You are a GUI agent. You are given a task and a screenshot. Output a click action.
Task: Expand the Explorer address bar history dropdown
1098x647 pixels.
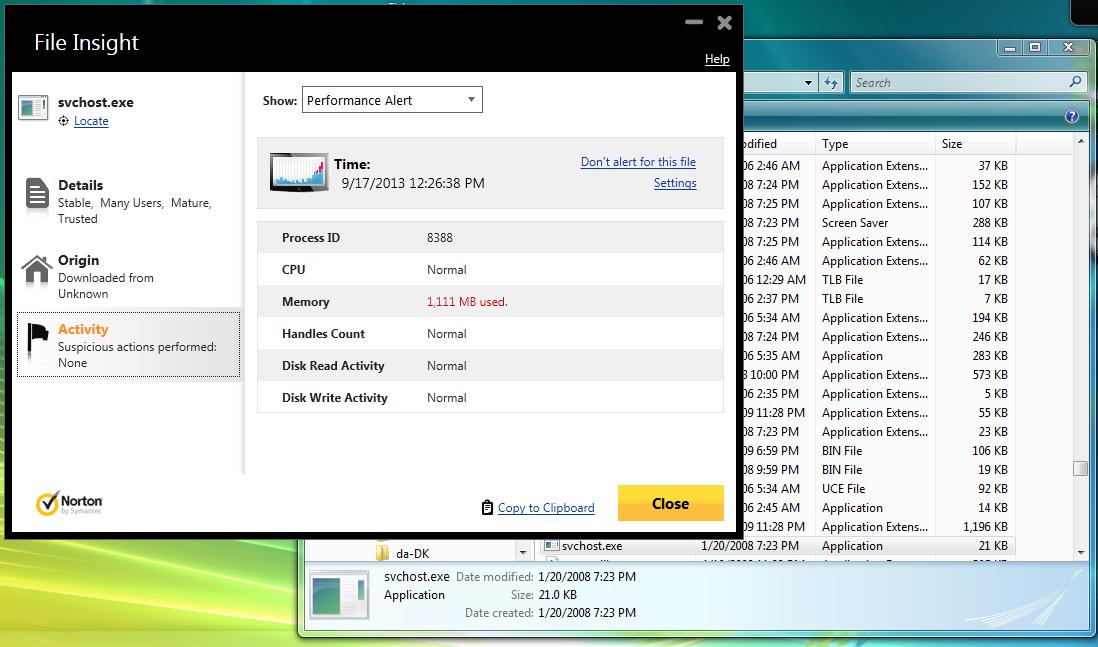coord(808,83)
